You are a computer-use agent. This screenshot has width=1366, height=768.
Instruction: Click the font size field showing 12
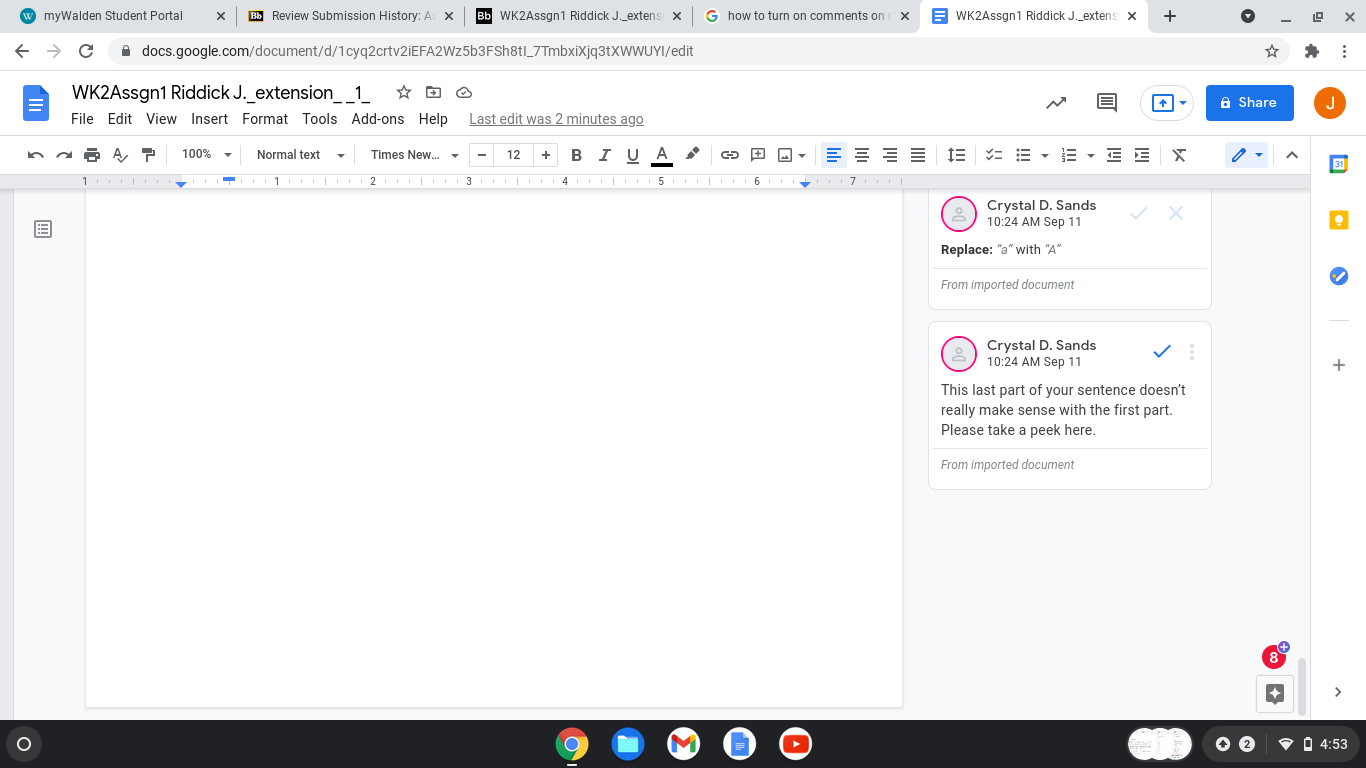(x=514, y=155)
